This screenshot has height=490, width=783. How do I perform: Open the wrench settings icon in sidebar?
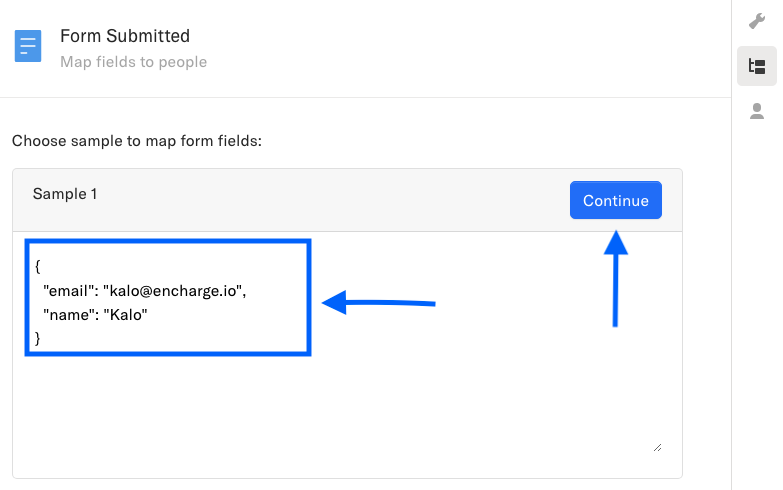point(757,21)
